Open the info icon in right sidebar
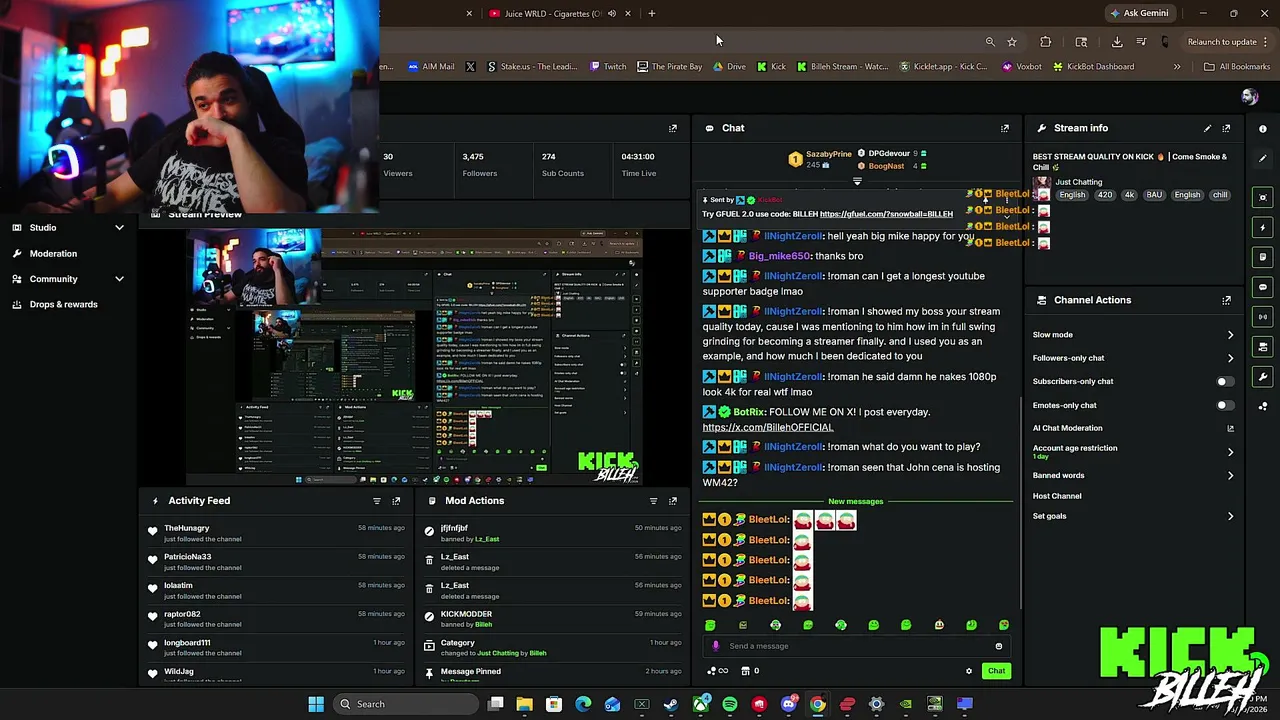This screenshot has width=1280, height=720. [x=1263, y=128]
